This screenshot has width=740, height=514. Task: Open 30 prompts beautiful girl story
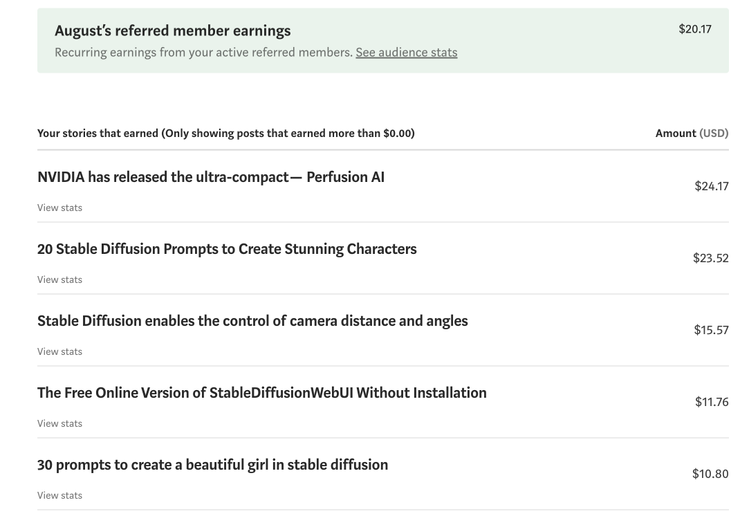tap(212, 465)
